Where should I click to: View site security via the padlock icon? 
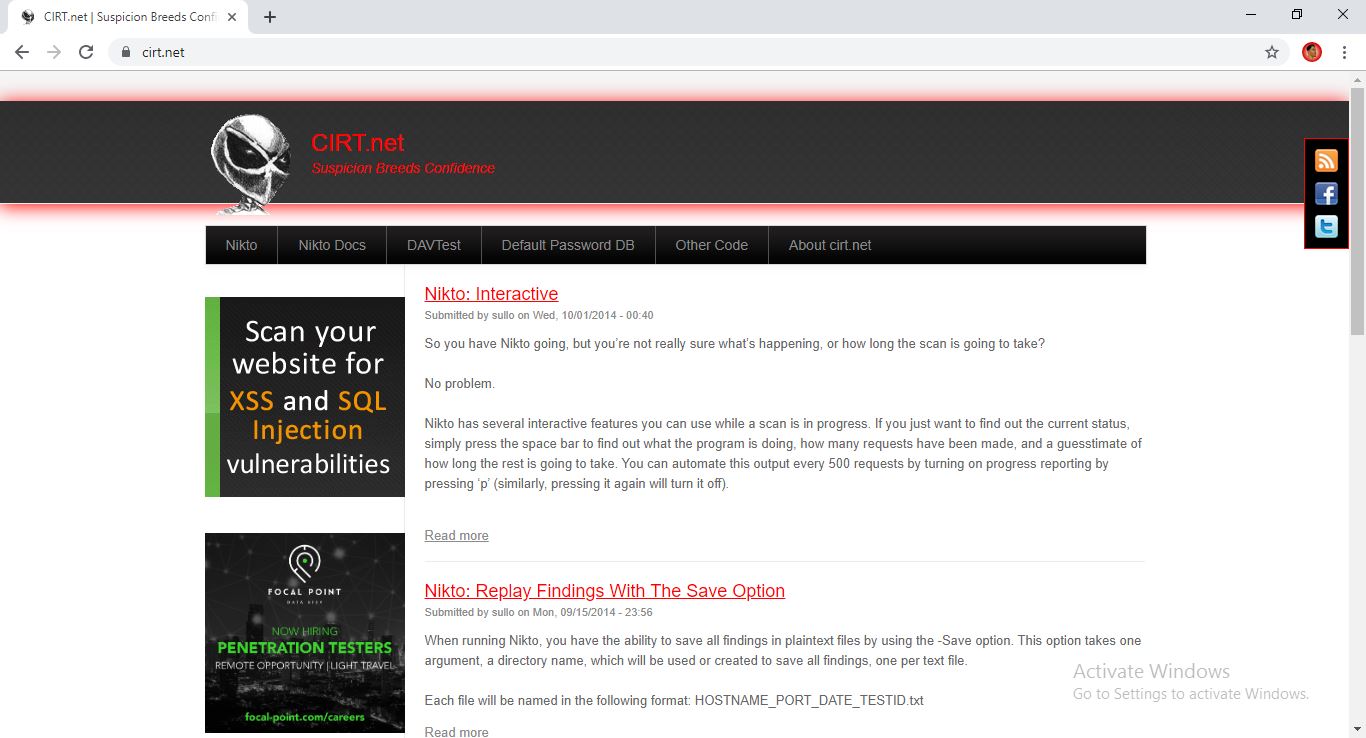pyautogui.click(x=125, y=51)
